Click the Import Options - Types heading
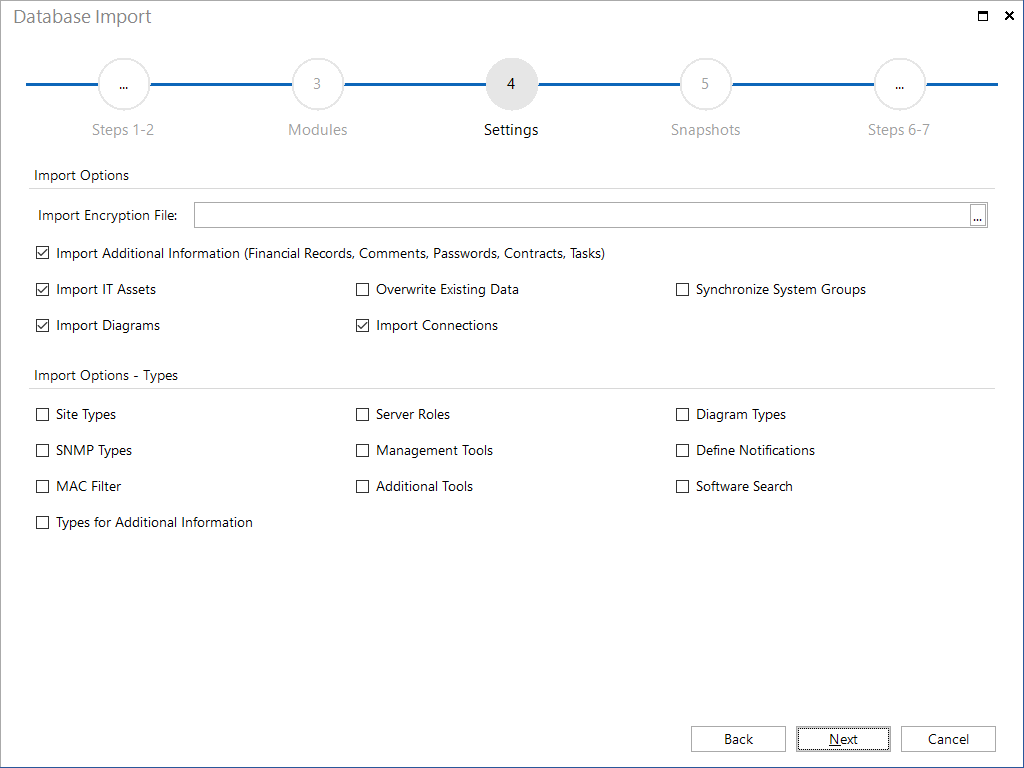Viewport: 1024px width, 768px height. click(106, 375)
